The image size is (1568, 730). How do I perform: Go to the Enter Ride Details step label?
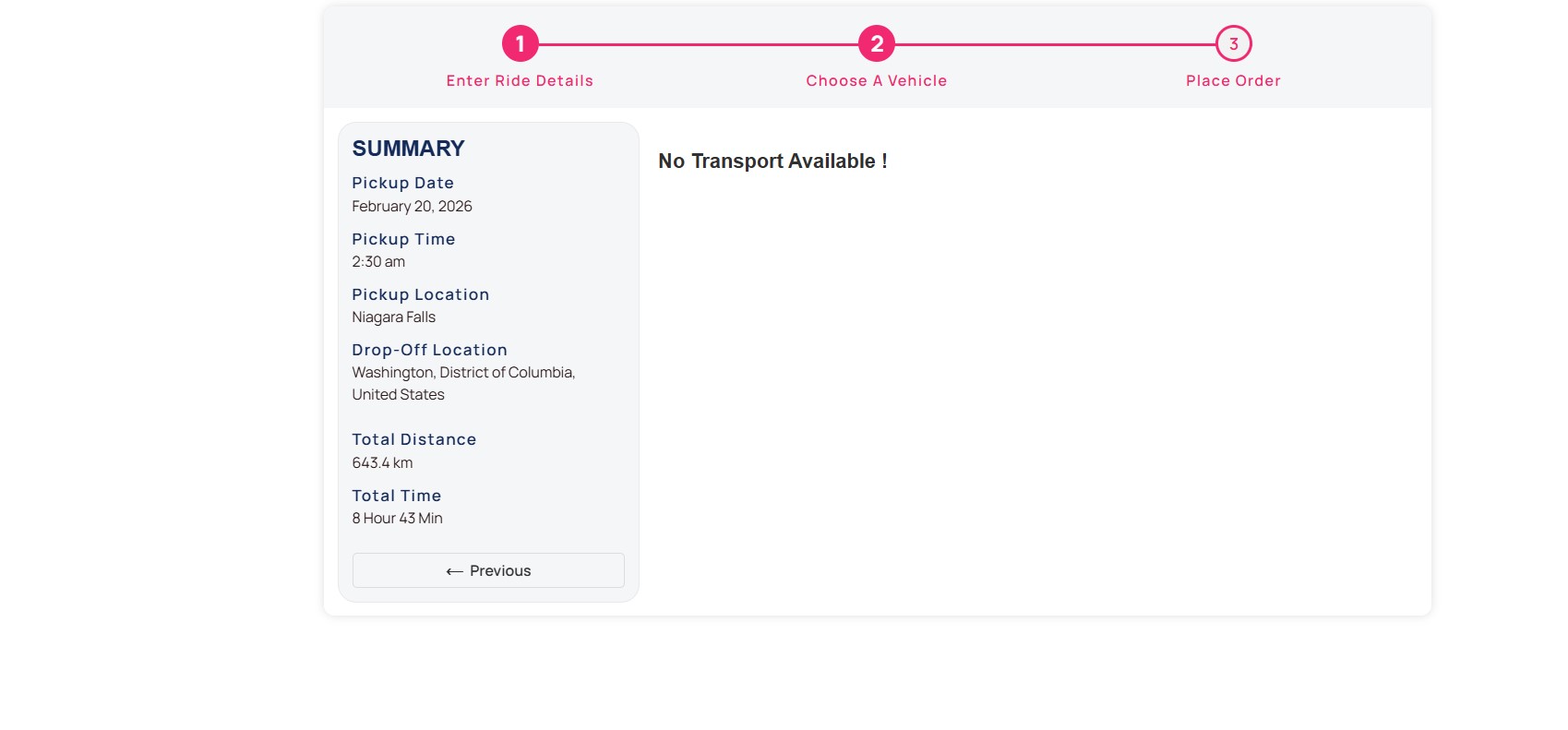pyautogui.click(x=520, y=81)
